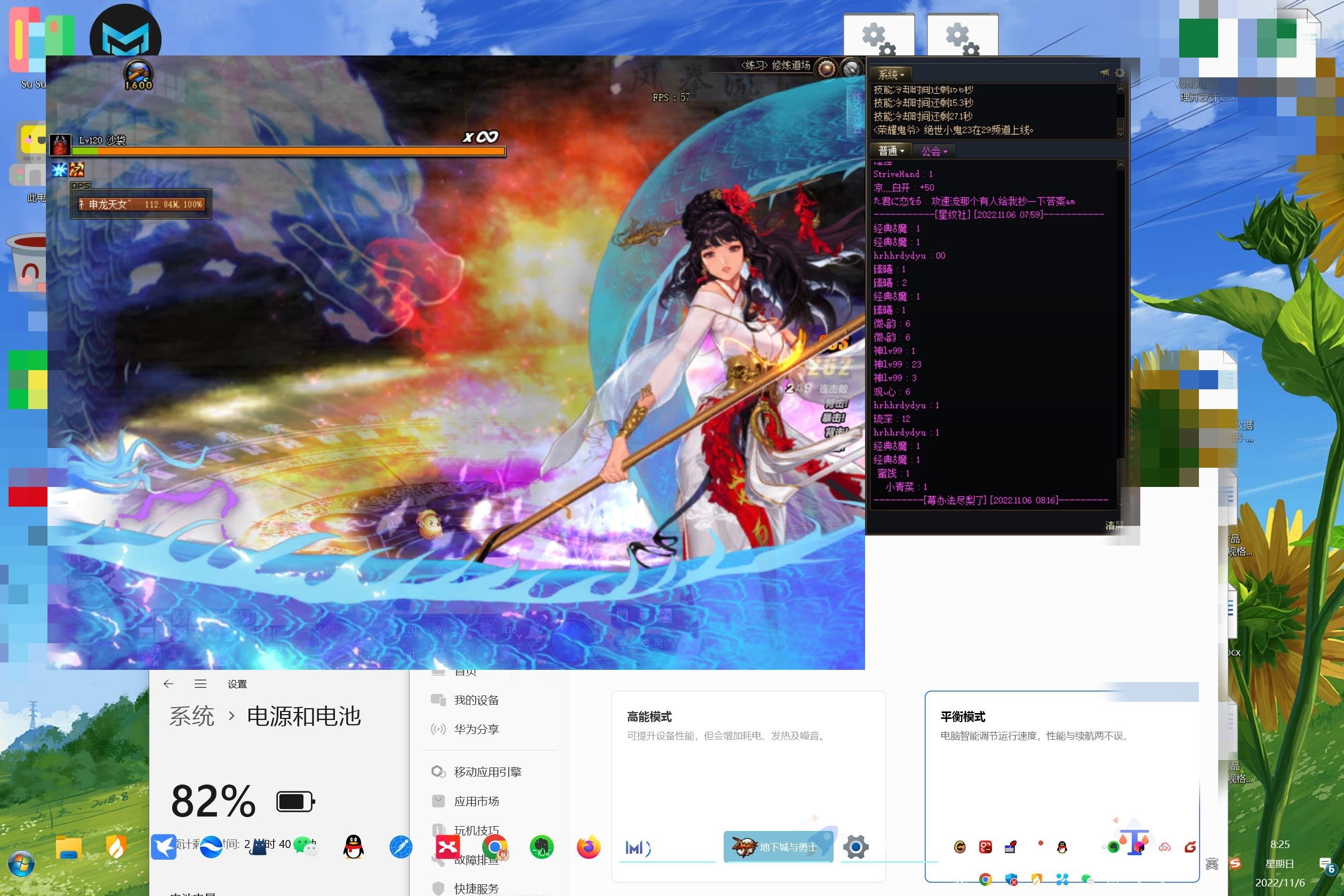Click the orange 沙袋 HP bar

pyautogui.click(x=289, y=151)
